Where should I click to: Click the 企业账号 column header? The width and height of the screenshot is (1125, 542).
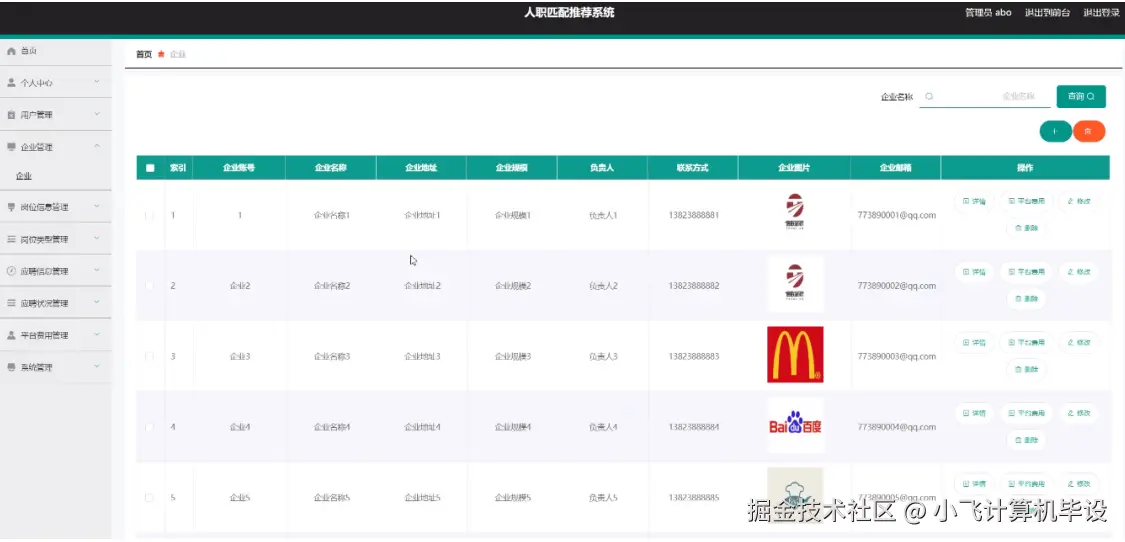pyautogui.click(x=239, y=168)
